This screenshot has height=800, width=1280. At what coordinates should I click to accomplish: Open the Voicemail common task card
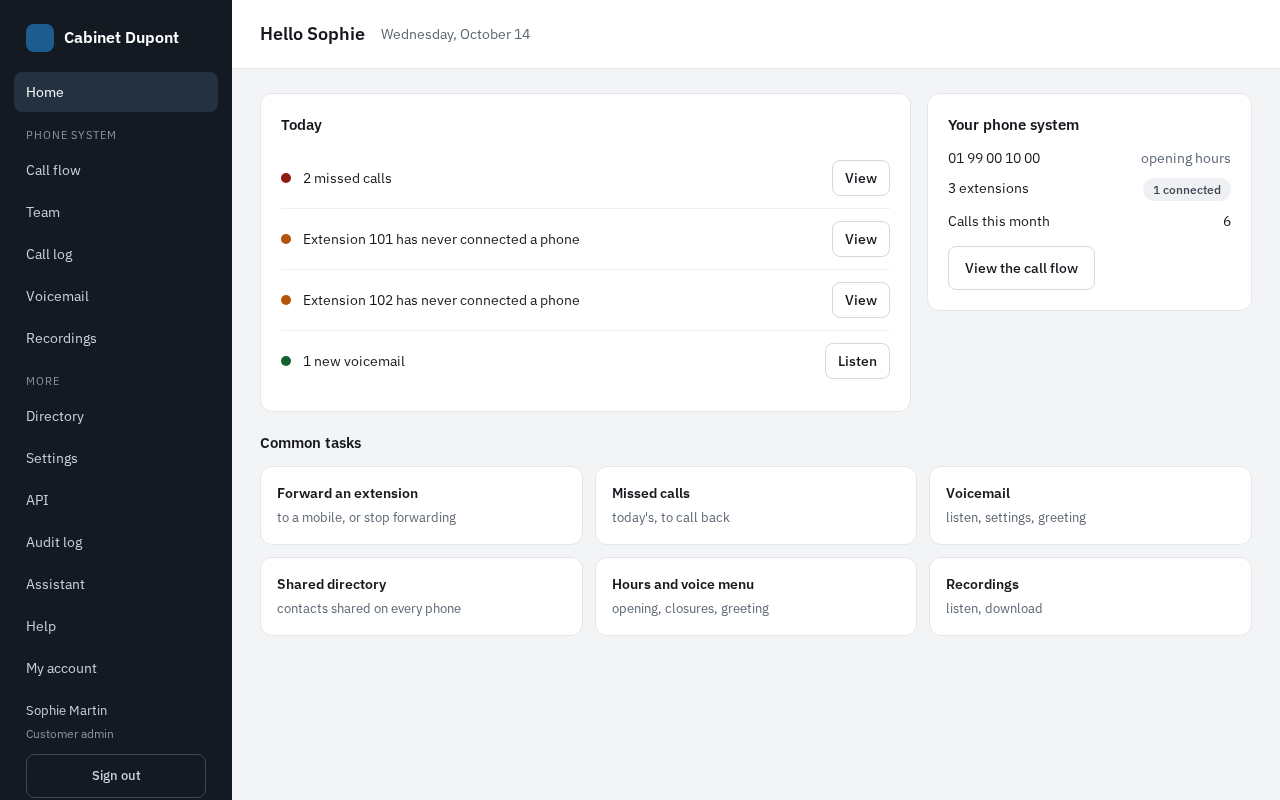pyautogui.click(x=1090, y=505)
